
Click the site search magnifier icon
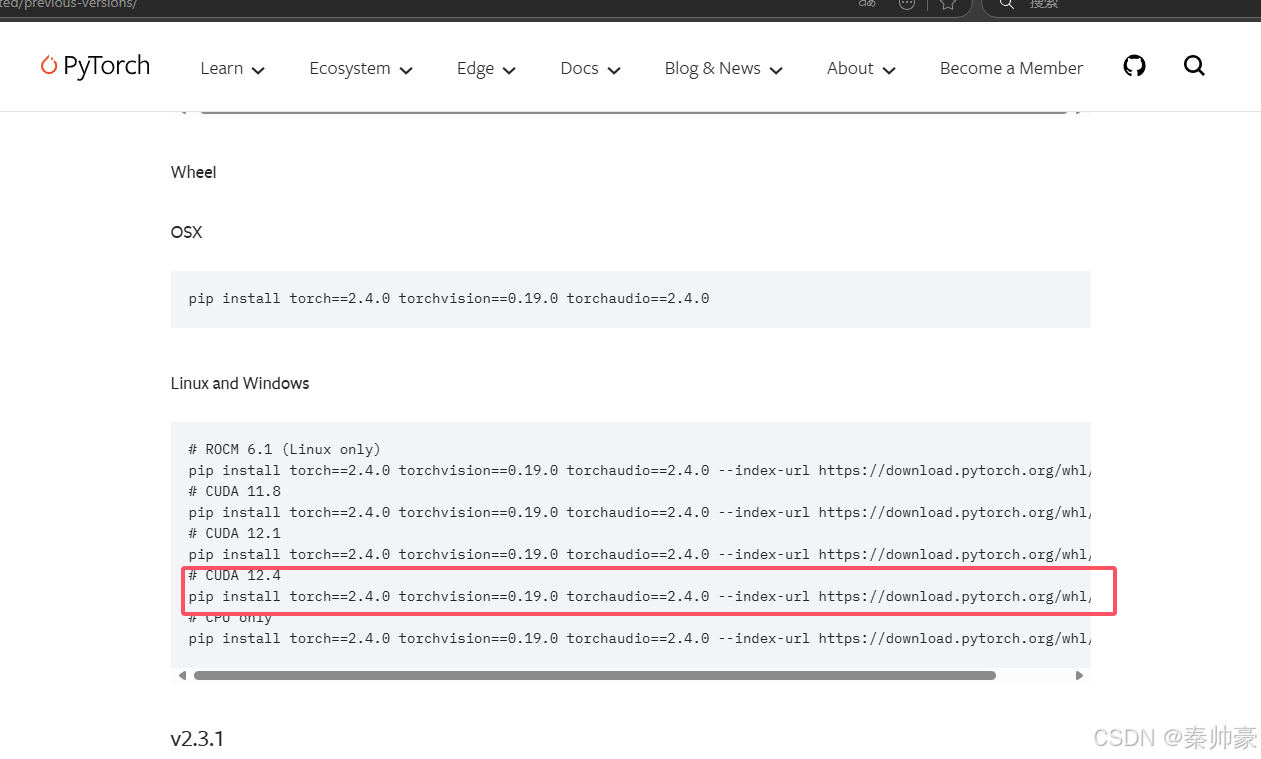point(1194,65)
